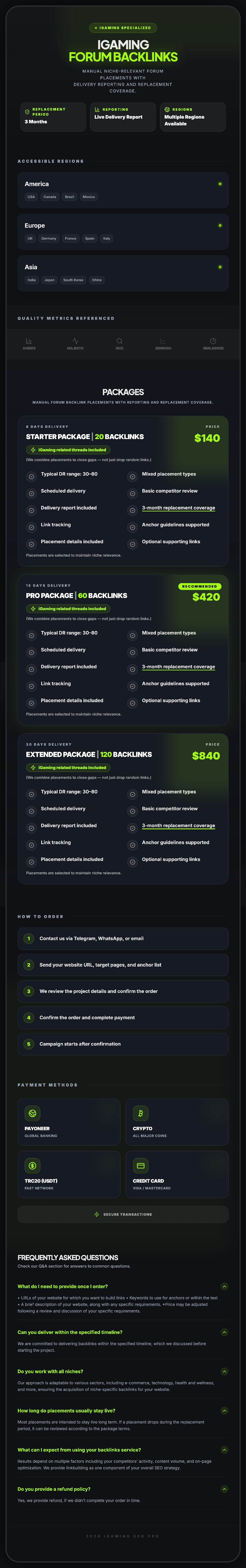The width and height of the screenshot is (246, 1568).
Task: Click the Moz search icon
Action: pos(119,341)
